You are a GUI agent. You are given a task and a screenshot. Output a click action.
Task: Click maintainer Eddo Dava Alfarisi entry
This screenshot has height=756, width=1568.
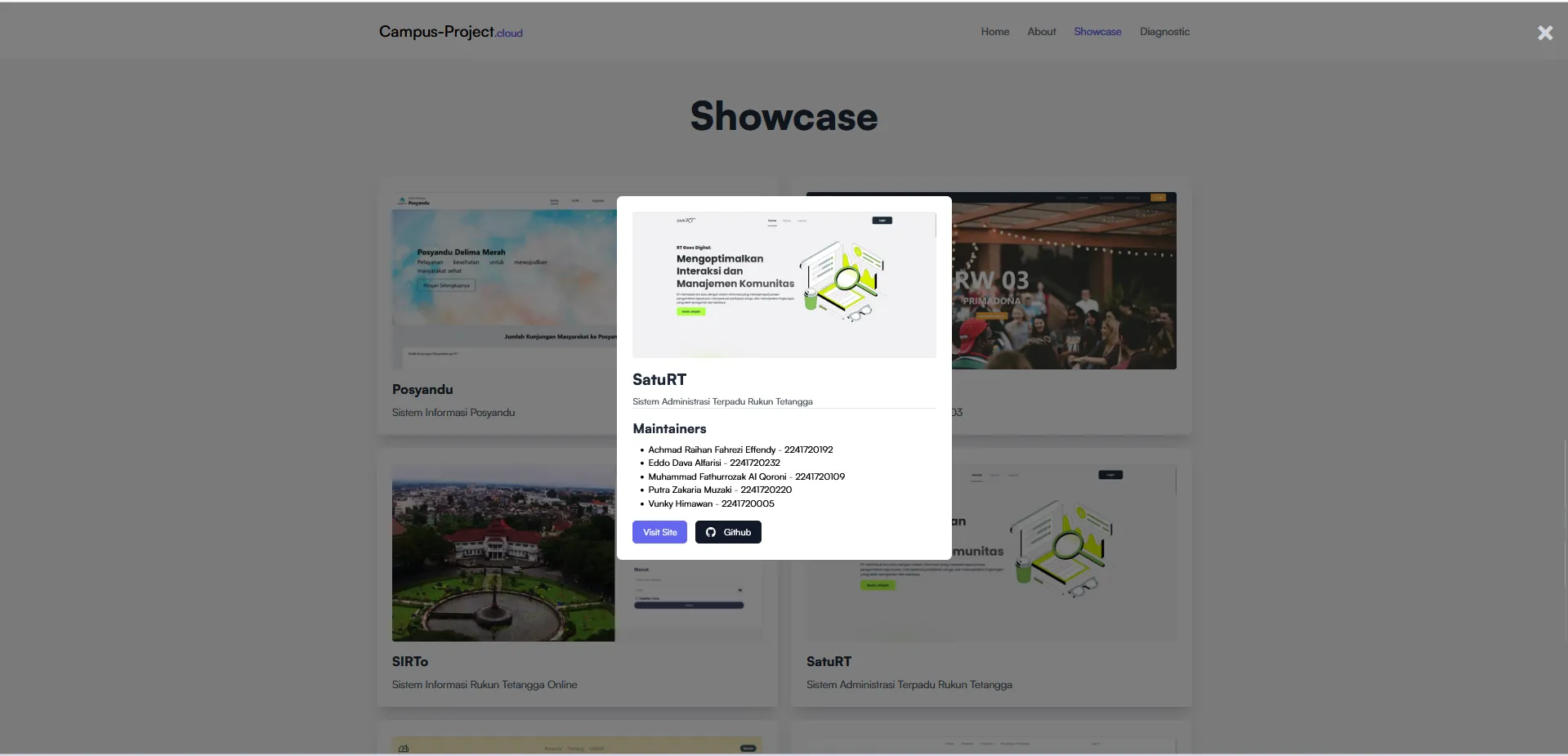(713, 463)
